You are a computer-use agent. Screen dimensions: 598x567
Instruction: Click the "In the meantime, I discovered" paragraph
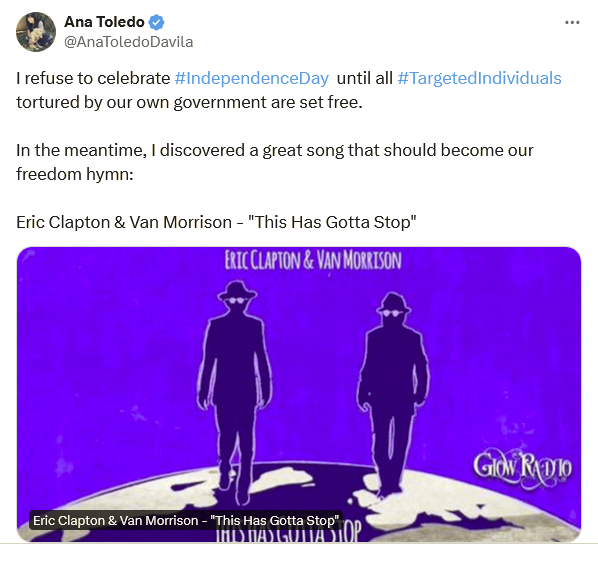coord(275,162)
